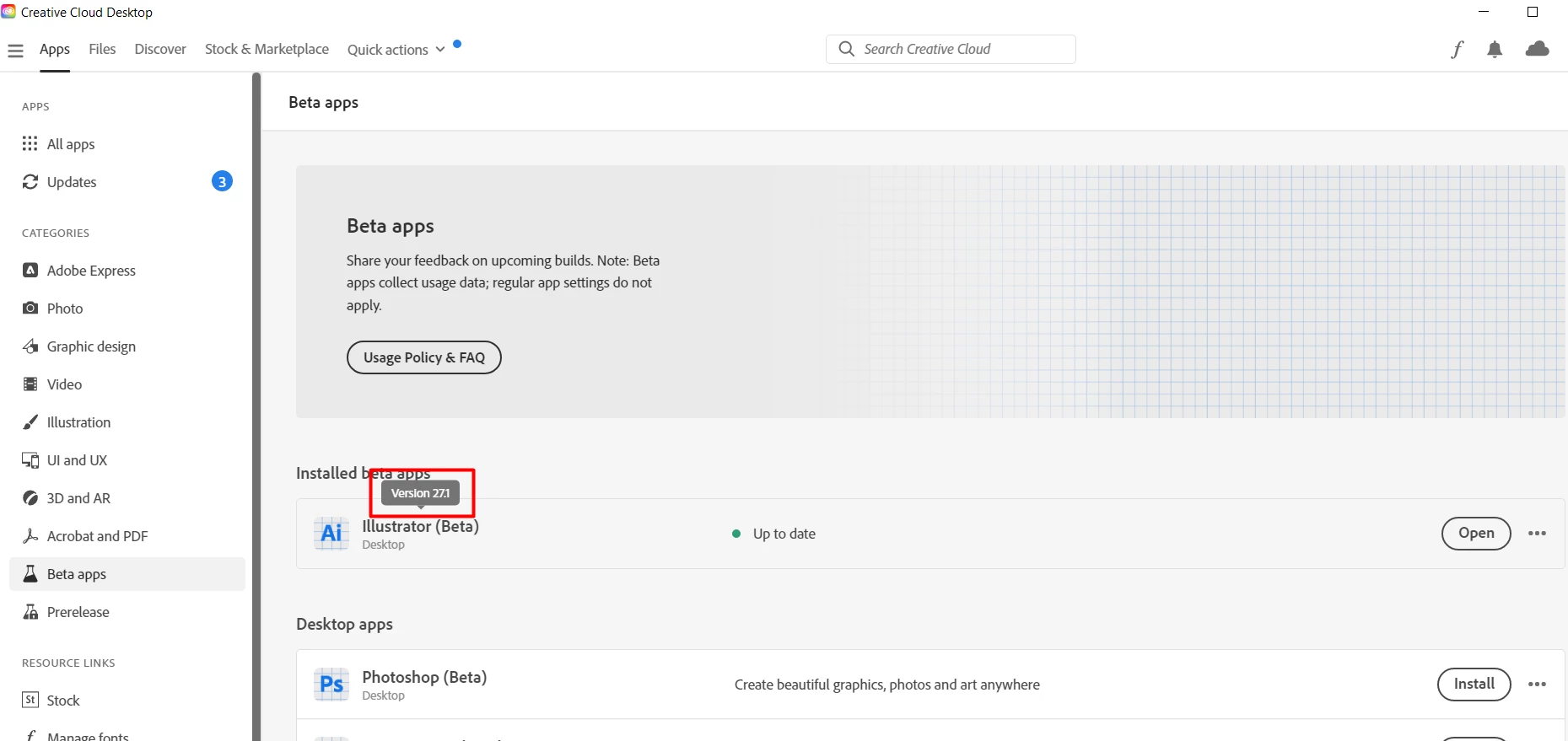Minimize the Creative Cloud Desktop window

point(1484,12)
